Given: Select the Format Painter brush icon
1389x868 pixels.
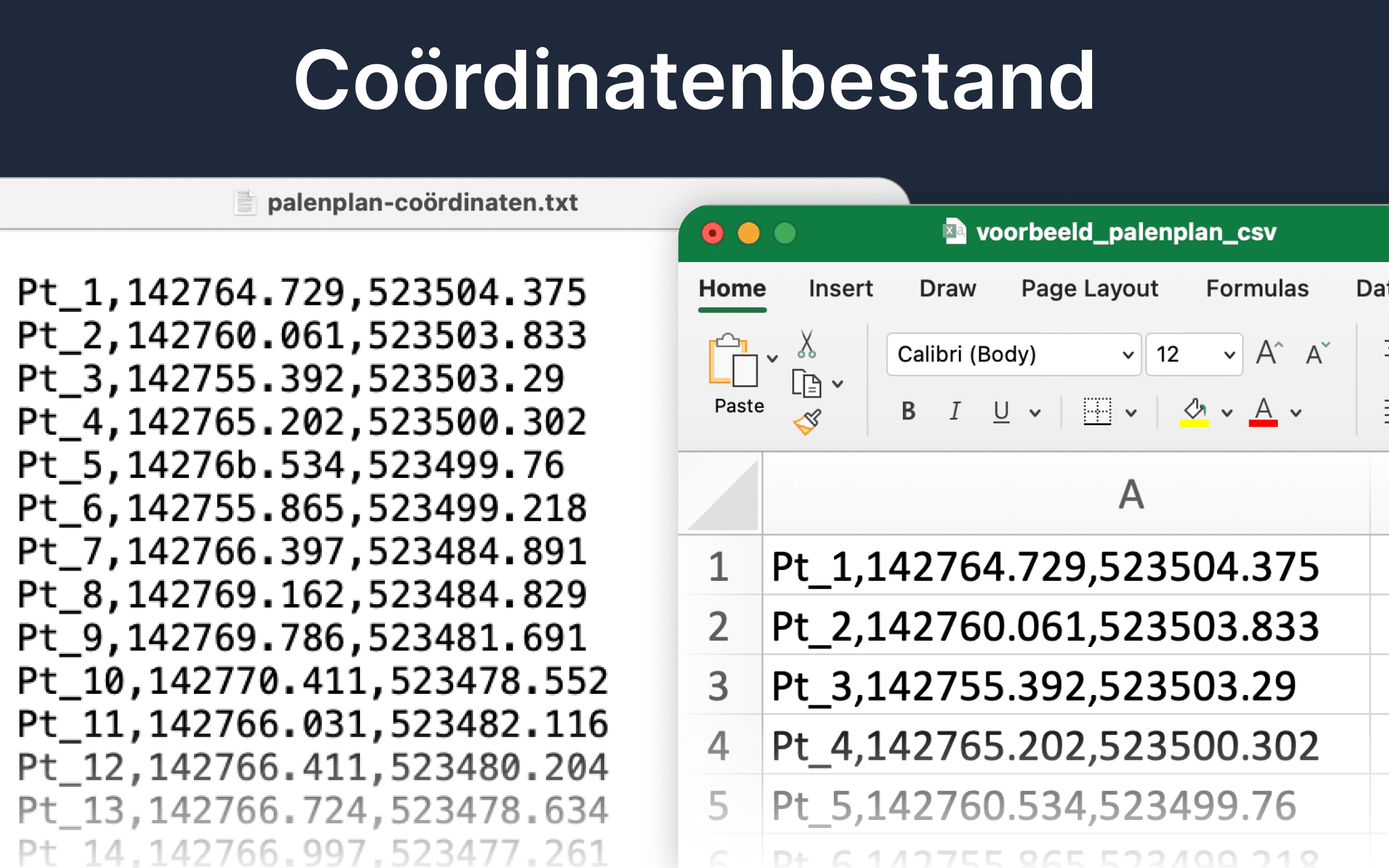Looking at the screenshot, I should pos(807,422).
